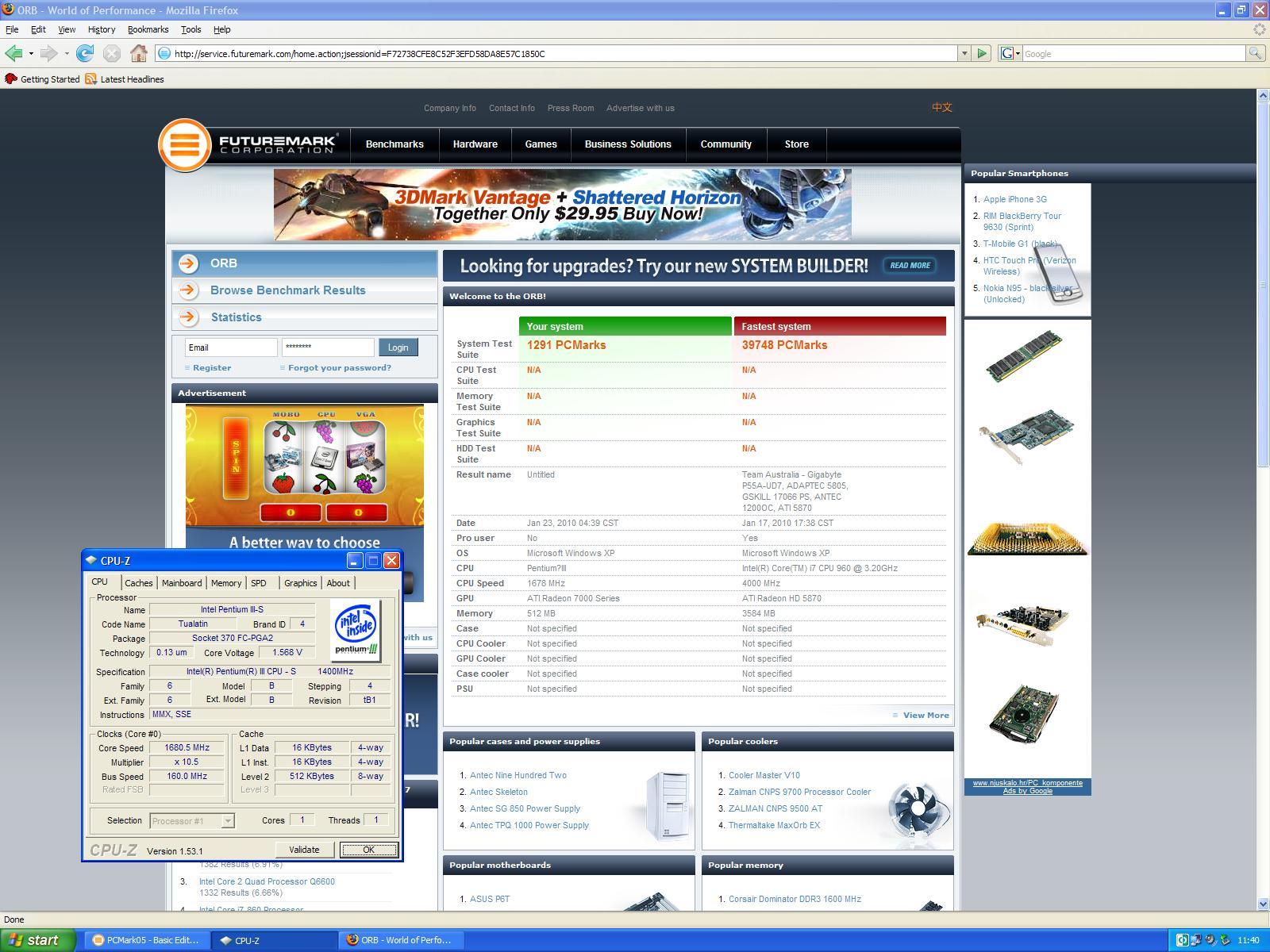Click READ MORE on System Builder banner
Image resolution: width=1270 pixels, height=952 pixels.
(x=910, y=266)
